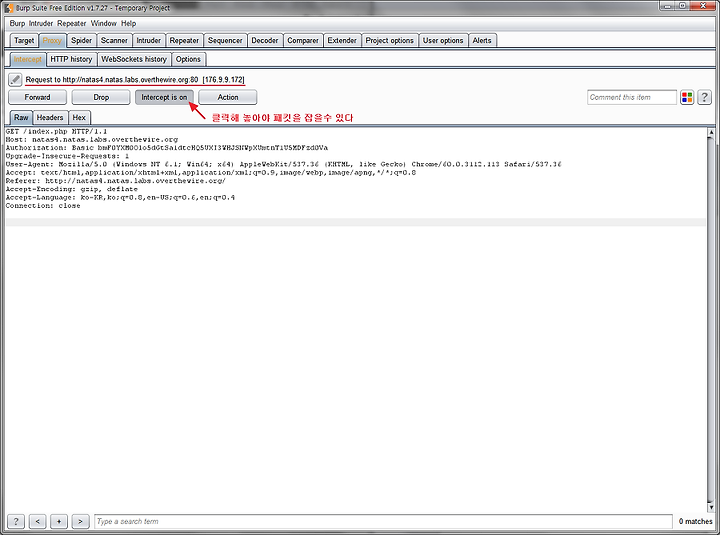Open the help question mark near comment field
Viewport: 720px width, 535px height.
tap(704, 97)
